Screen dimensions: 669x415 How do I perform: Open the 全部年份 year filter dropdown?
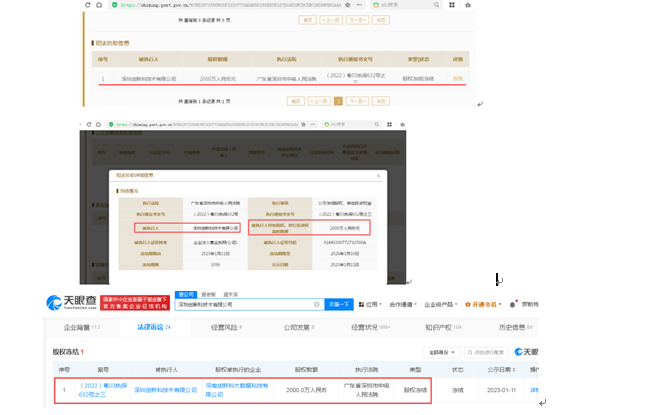click(x=442, y=352)
